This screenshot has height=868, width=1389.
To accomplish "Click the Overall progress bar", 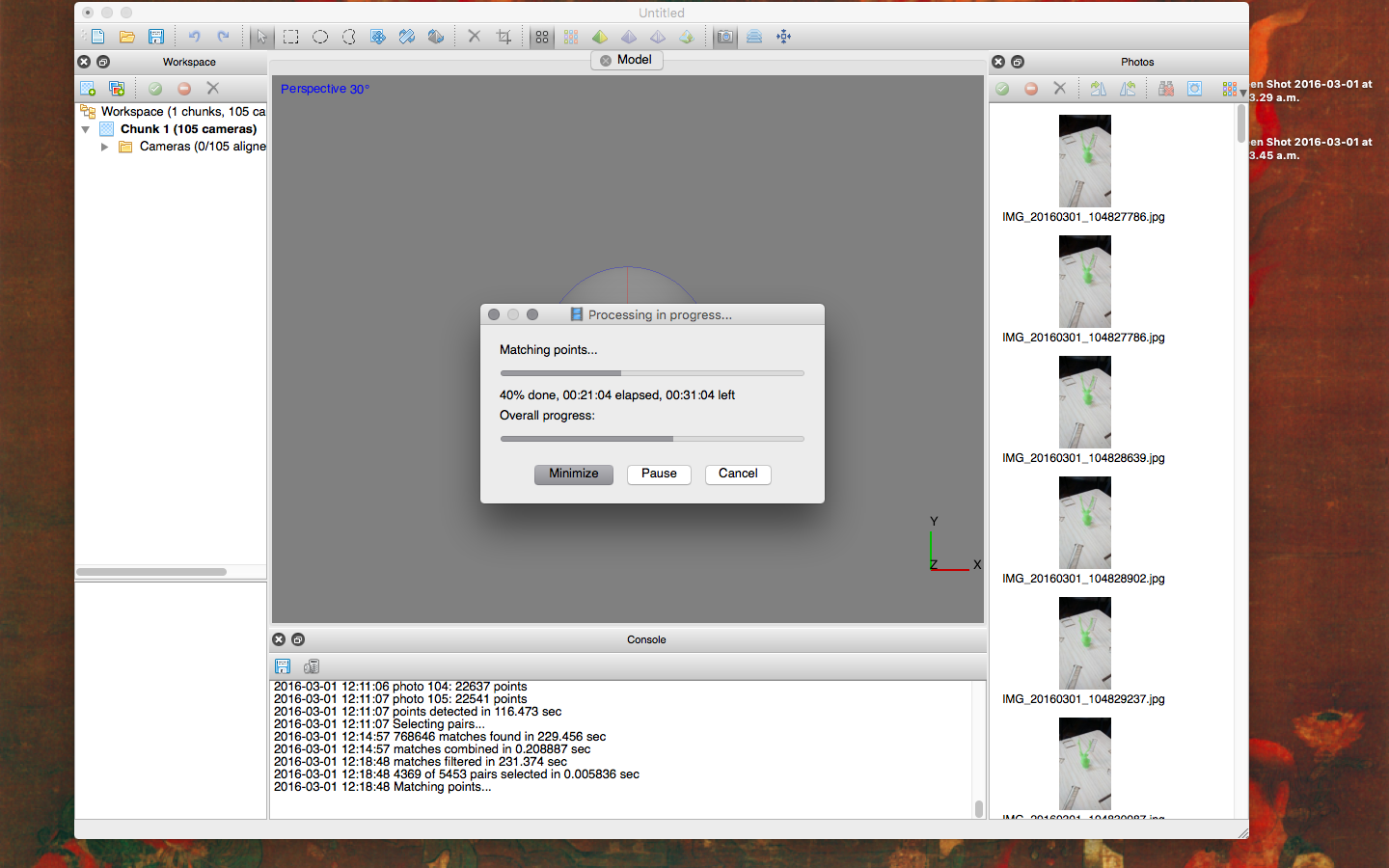I will click(x=652, y=439).
